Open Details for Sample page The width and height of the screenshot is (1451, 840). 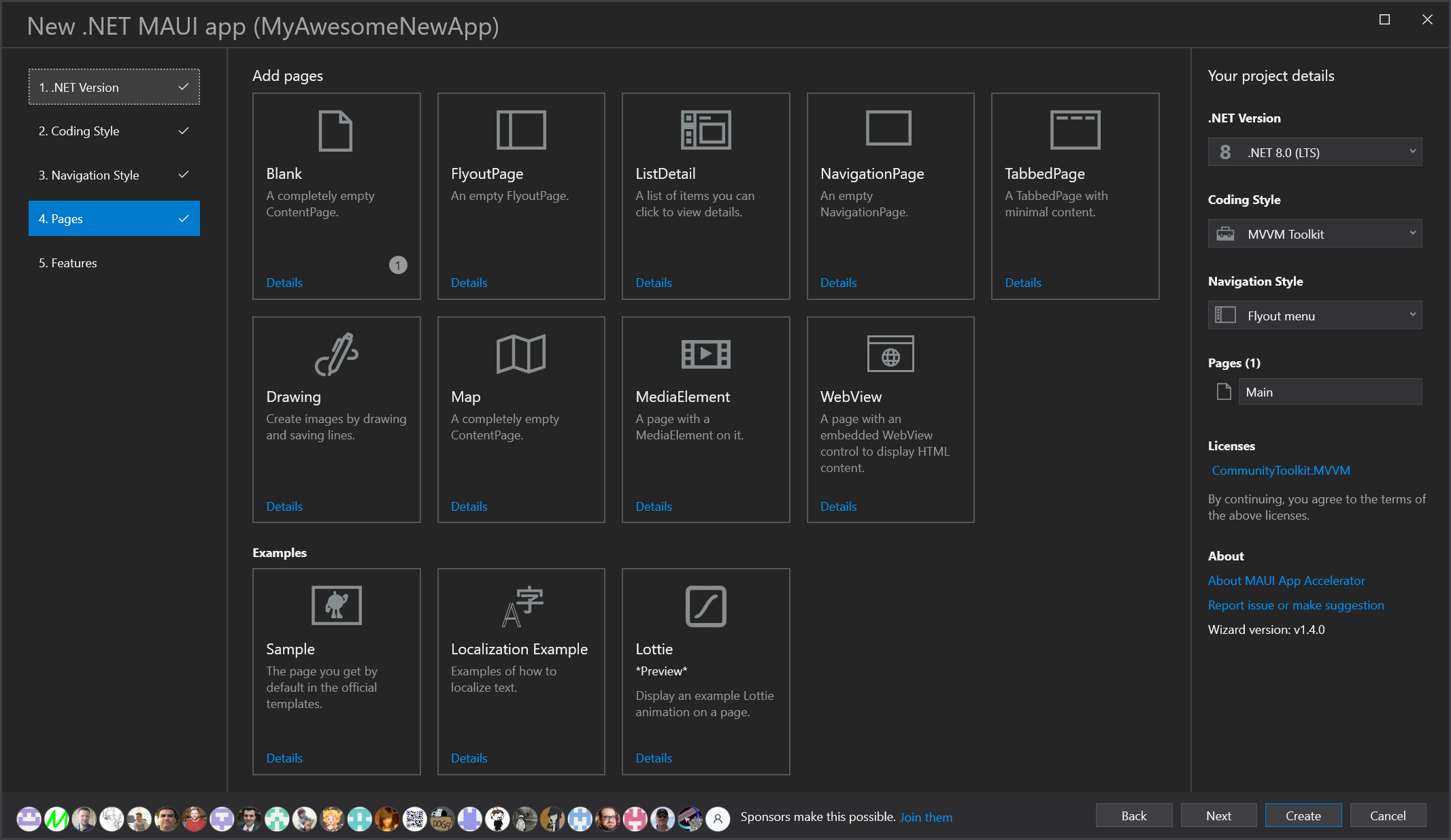(284, 758)
